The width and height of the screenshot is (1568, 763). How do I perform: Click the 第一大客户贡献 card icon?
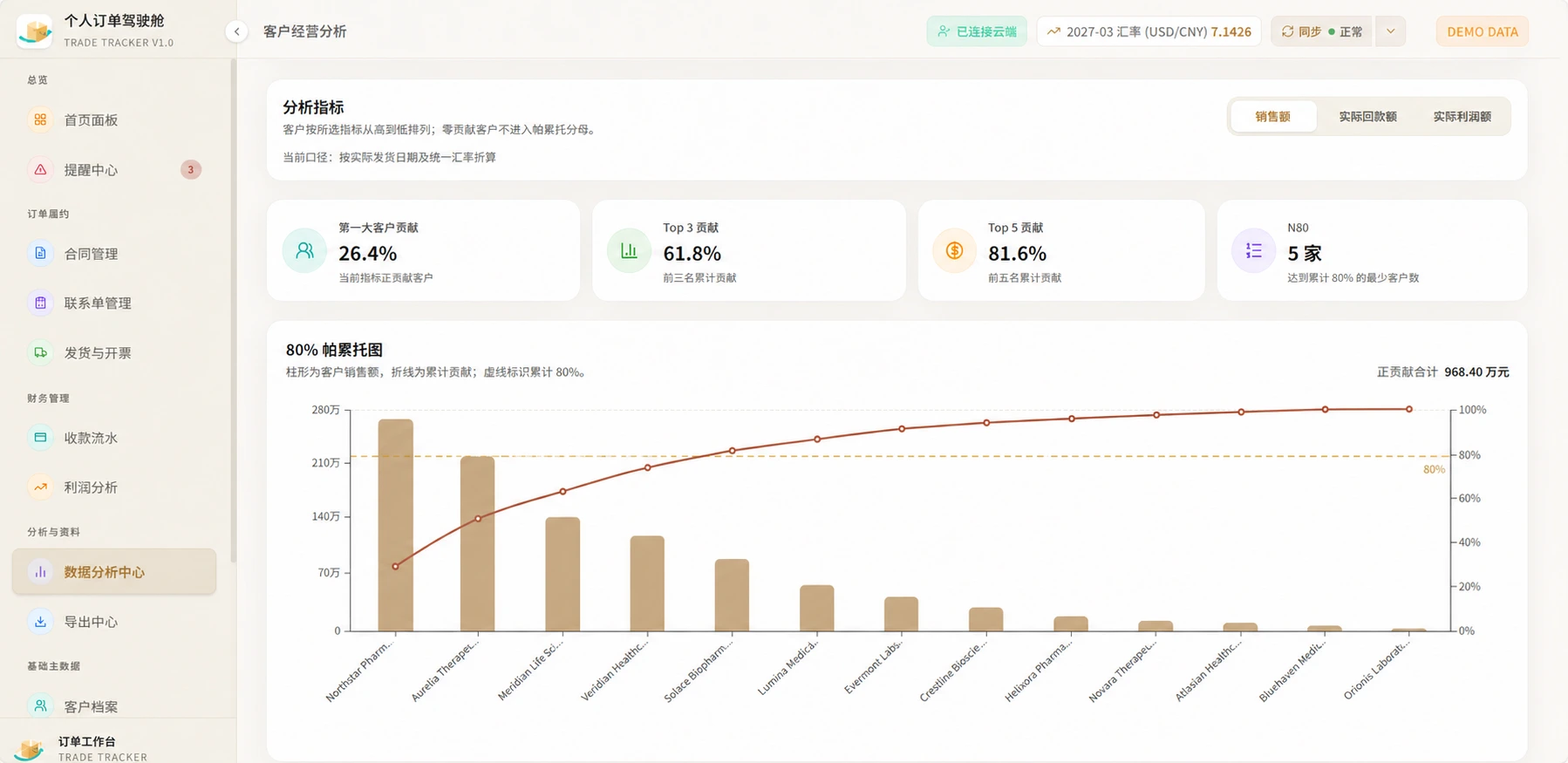pyautogui.click(x=304, y=251)
